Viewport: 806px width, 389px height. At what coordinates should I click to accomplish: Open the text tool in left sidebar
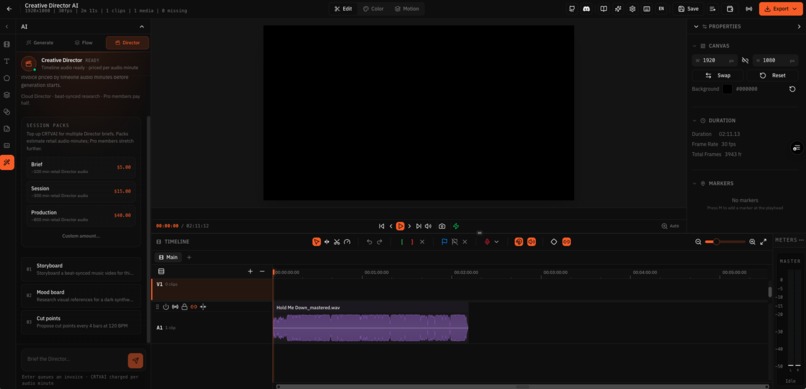pos(7,61)
